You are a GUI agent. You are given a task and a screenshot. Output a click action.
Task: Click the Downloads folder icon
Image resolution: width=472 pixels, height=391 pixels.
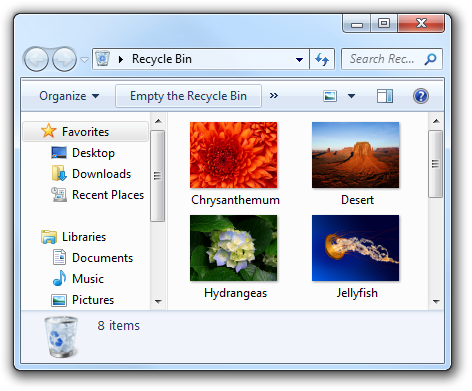click(x=59, y=173)
